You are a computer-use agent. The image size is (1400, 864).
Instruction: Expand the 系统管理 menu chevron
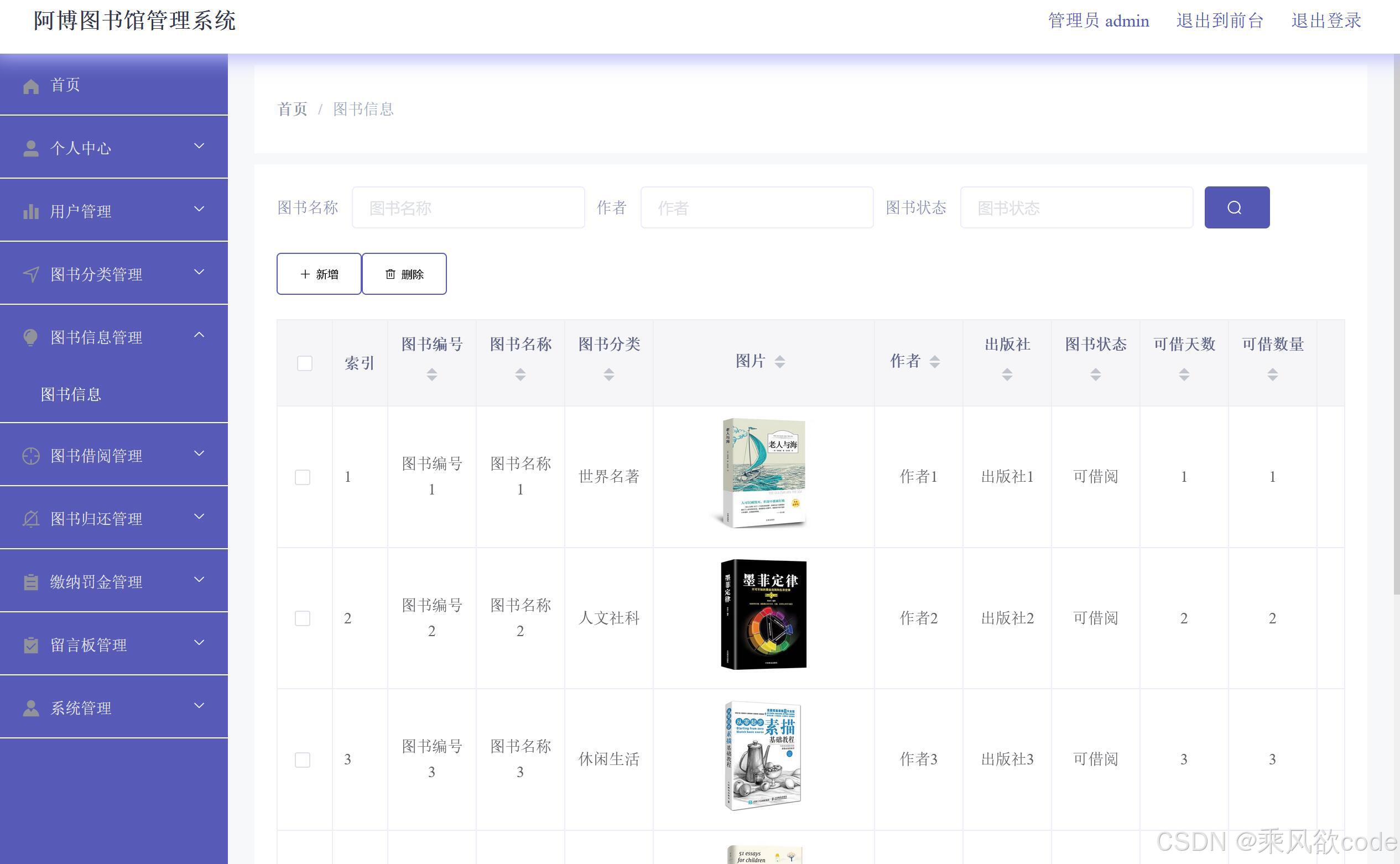point(199,706)
